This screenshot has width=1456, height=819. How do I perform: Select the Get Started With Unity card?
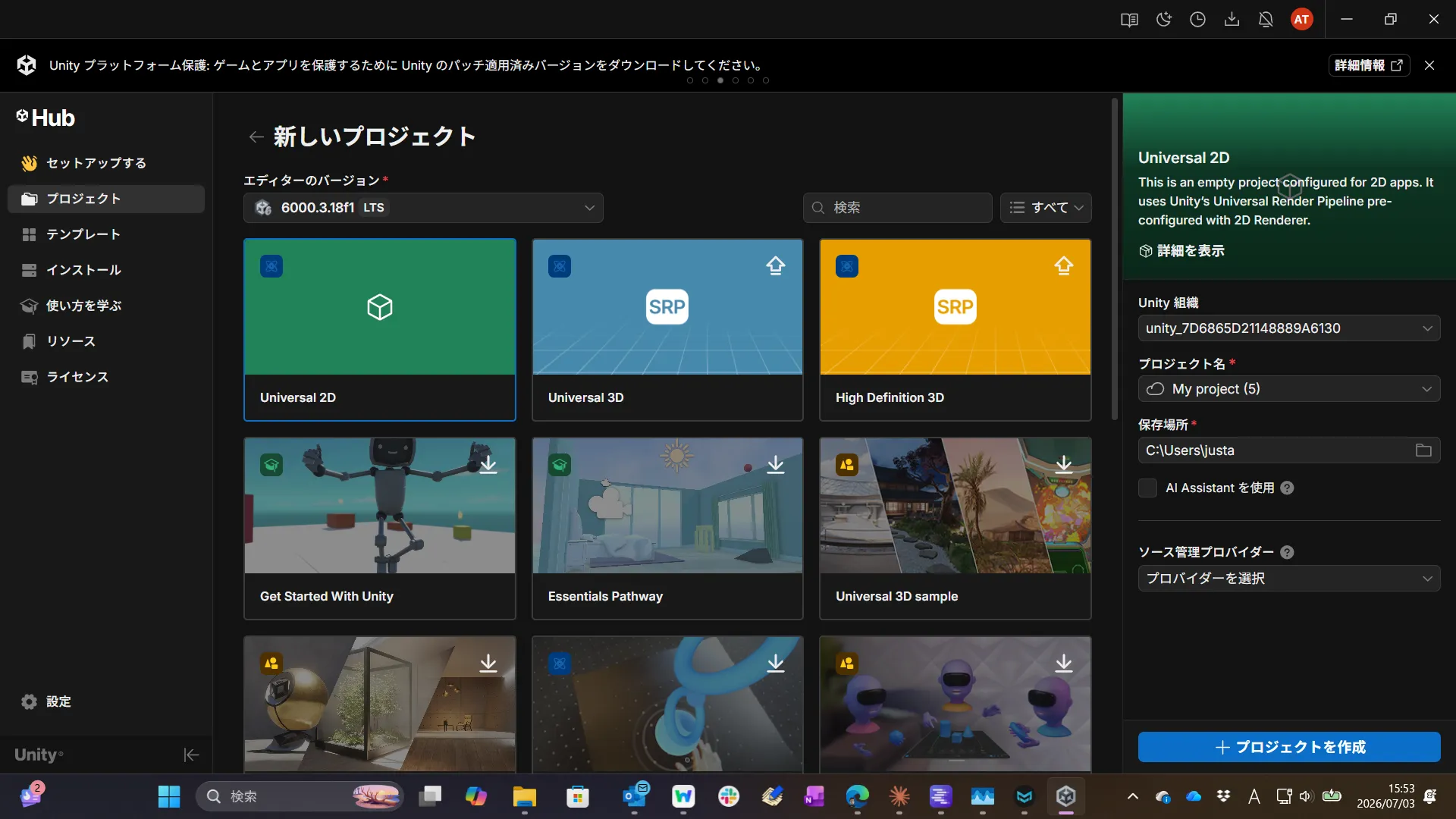(x=380, y=529)
